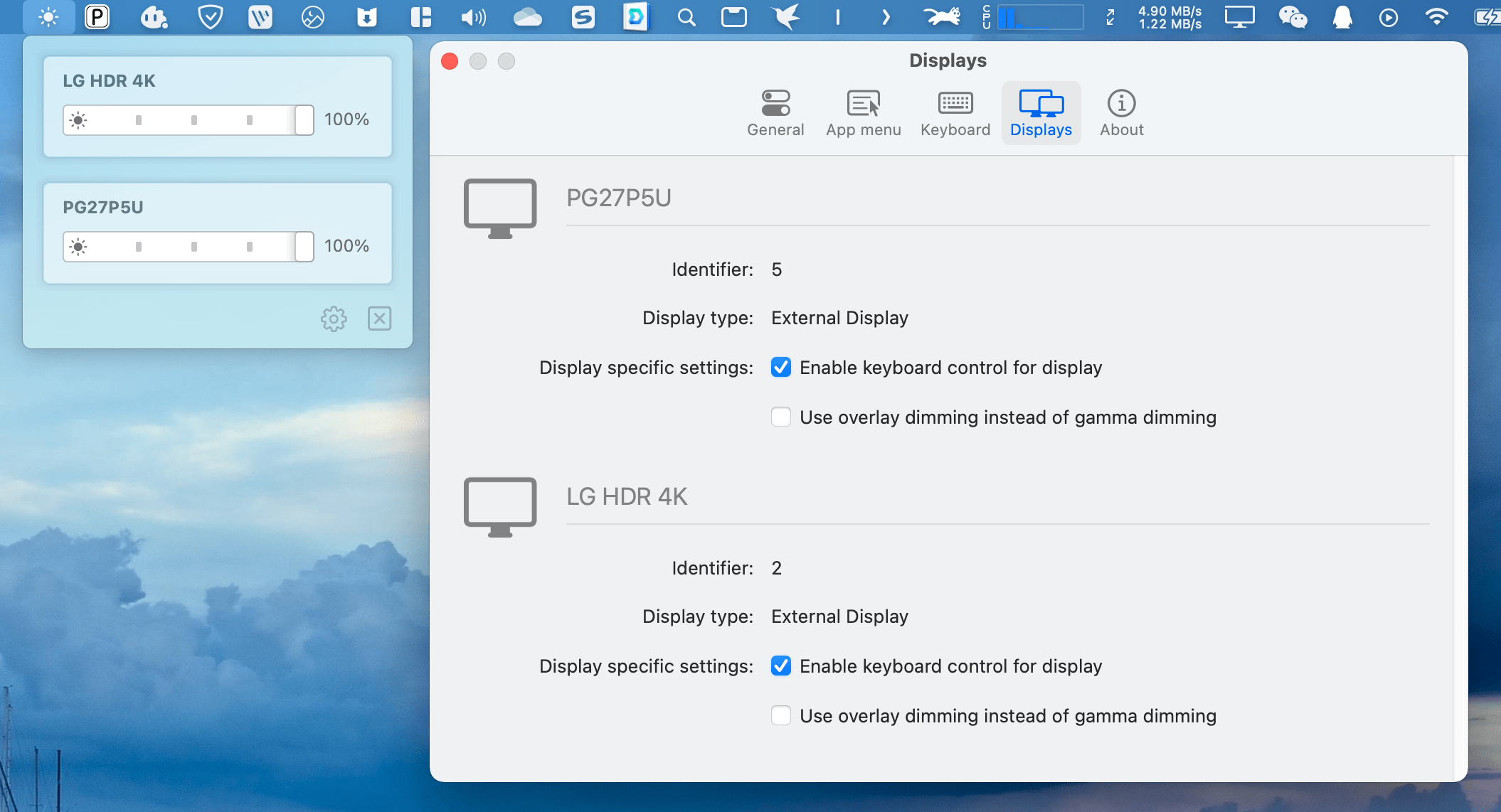Click the circular compass-like menu bar icon
Image resolution: width=1501 pixels, height=812 pixels.
coord(313,17)
